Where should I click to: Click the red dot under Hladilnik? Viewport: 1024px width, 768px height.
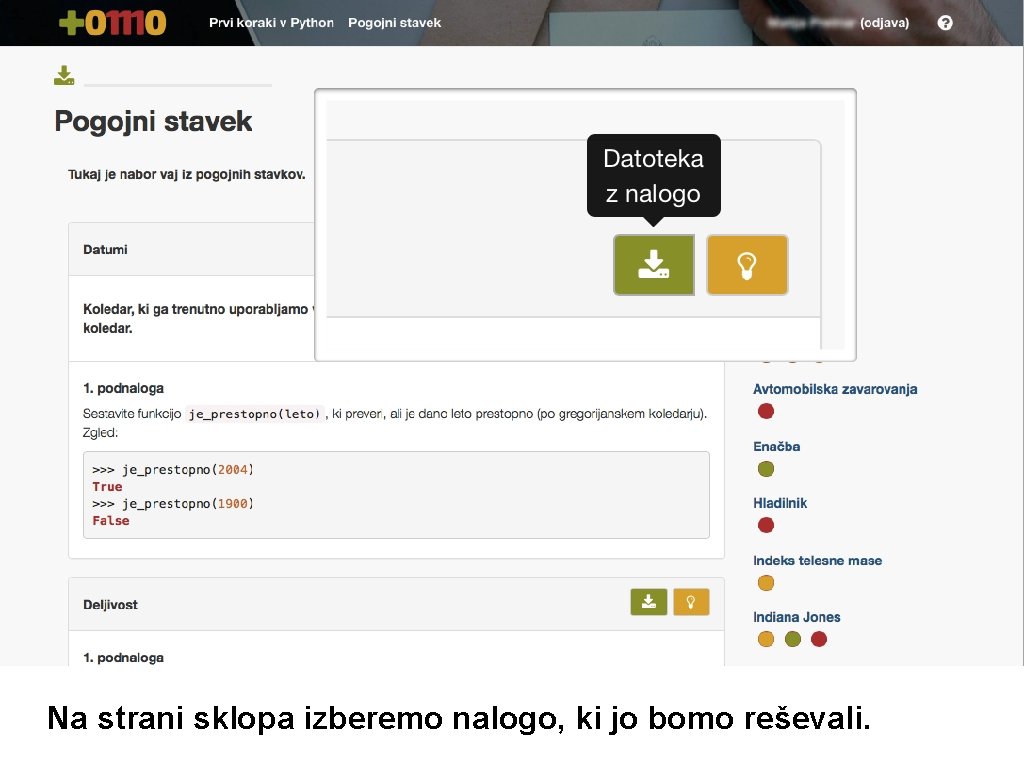(765, 524)
